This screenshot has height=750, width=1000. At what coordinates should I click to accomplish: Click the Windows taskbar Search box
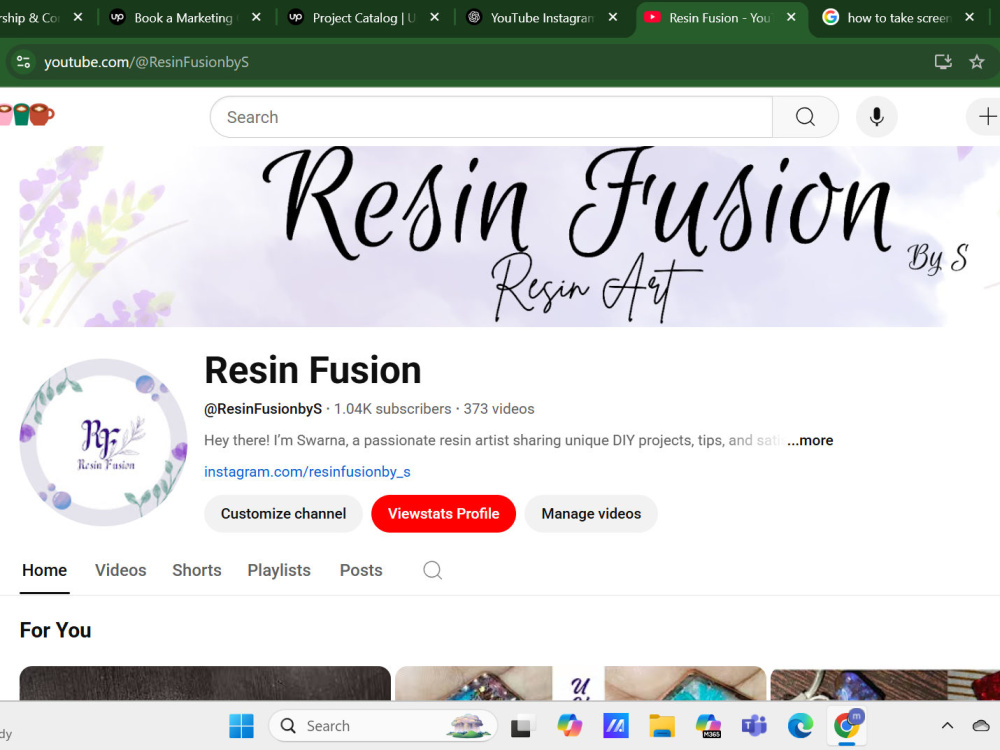383,726
